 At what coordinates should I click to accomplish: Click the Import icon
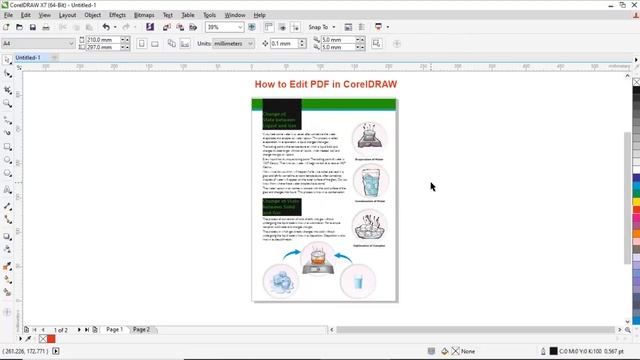click(x=167, y=27)
